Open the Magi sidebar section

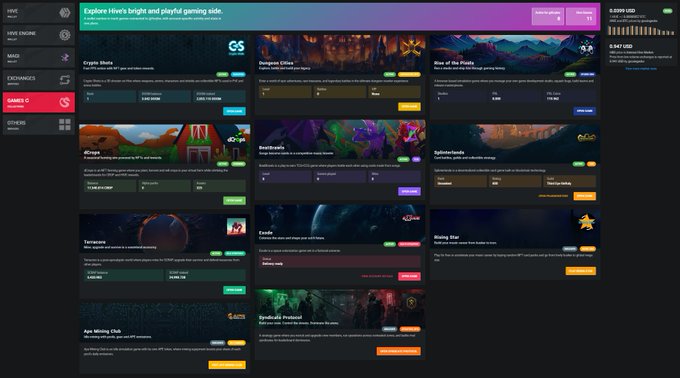39,58
